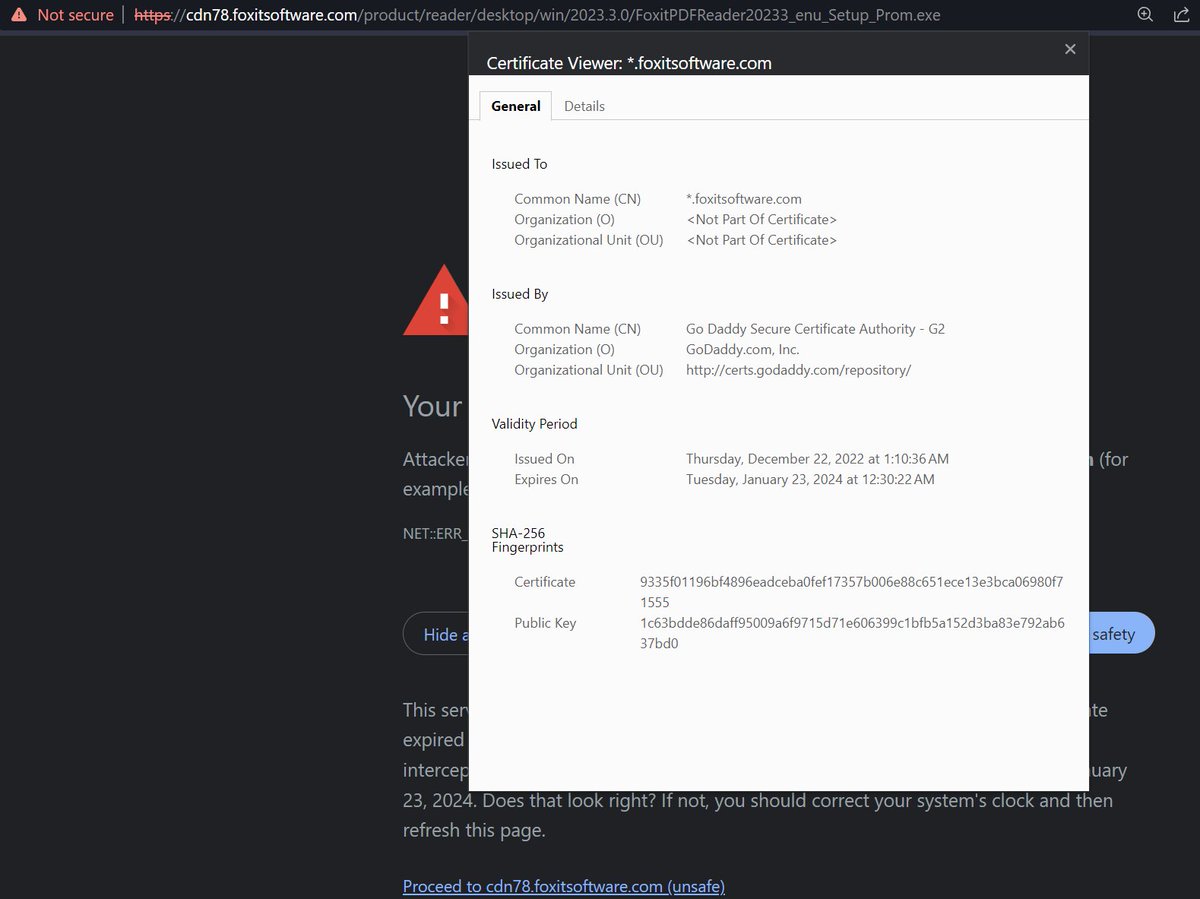Close the Certificate Viewer dialog
1200x899 pixels.
tap(1070, 49)
